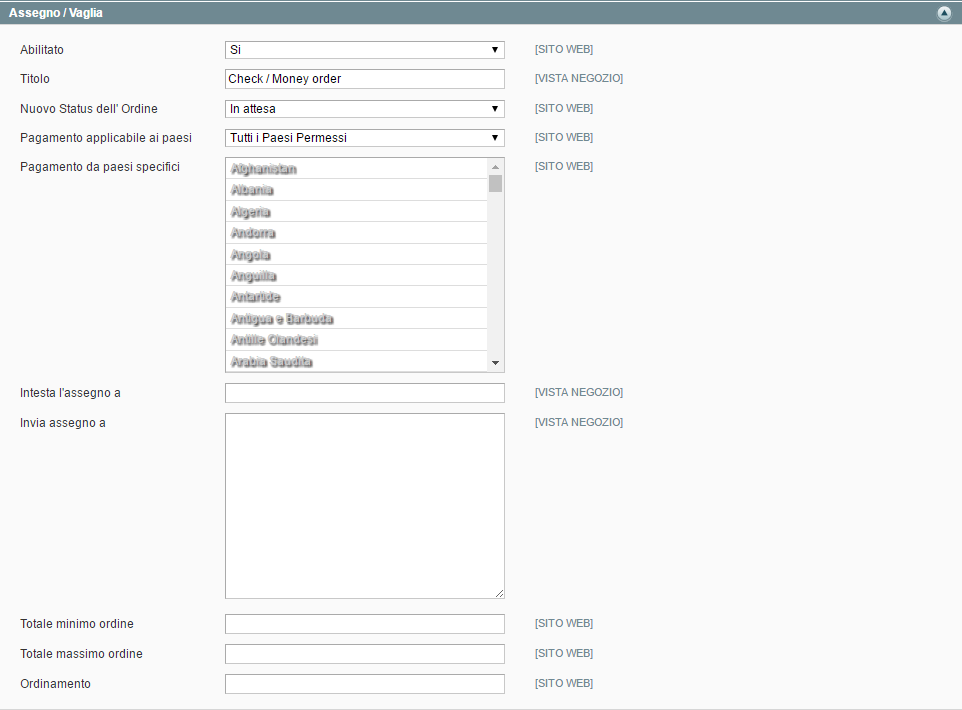Click country list scroll up arrow
The width and height of the screenshot is (962, 710).
(495, 166)
